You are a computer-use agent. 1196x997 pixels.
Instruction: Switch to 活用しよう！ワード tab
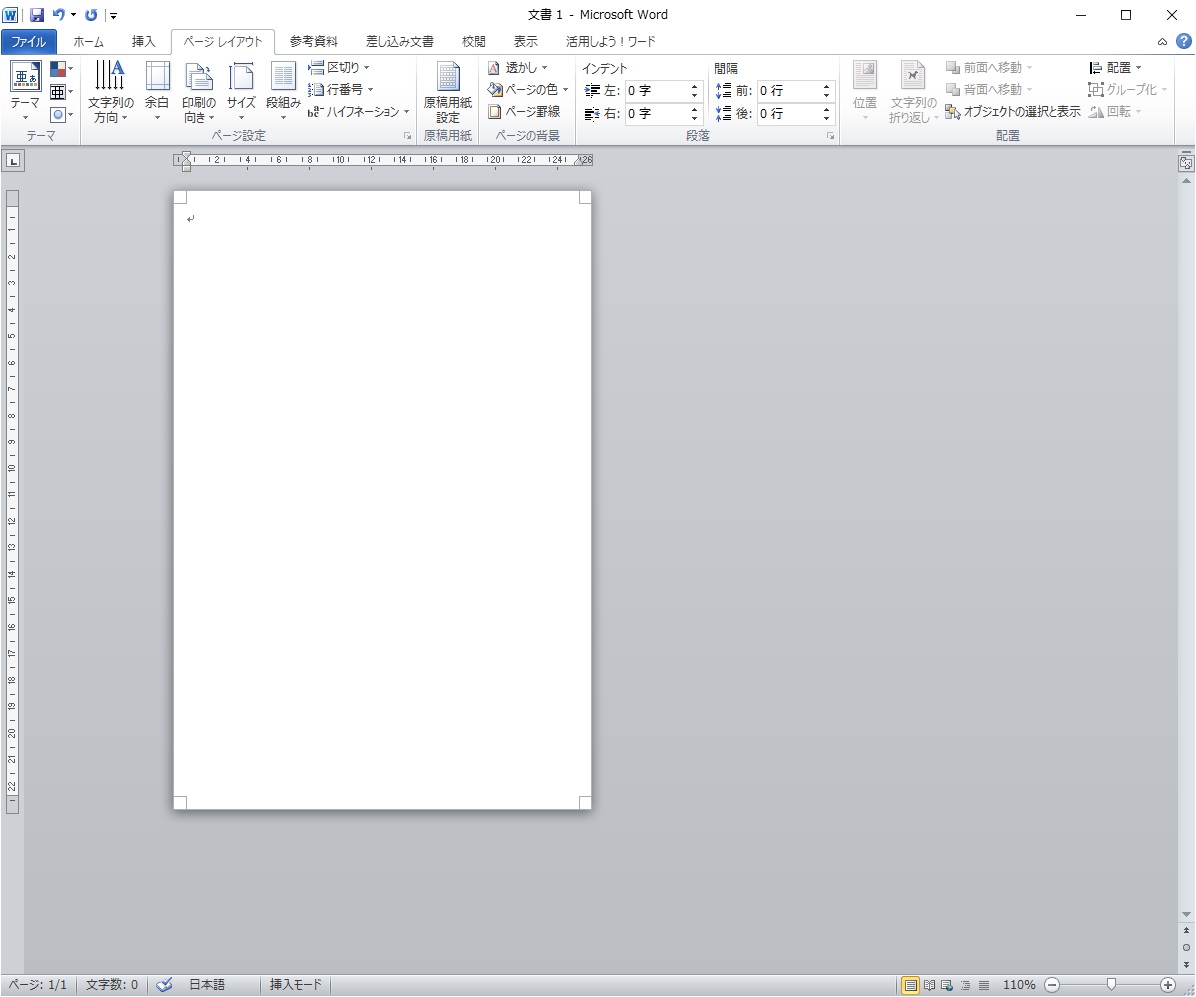[x=611, y=42]
